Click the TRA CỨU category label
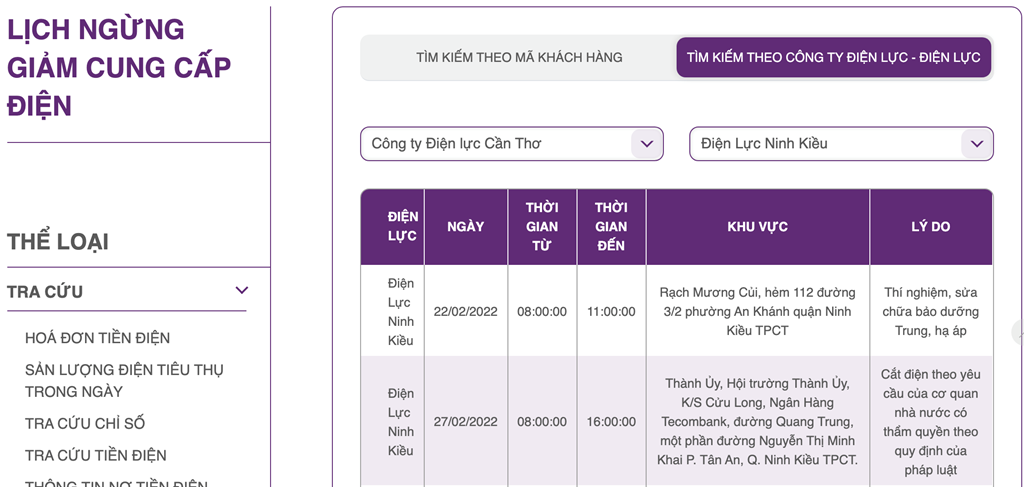 (x=45, y=292)
